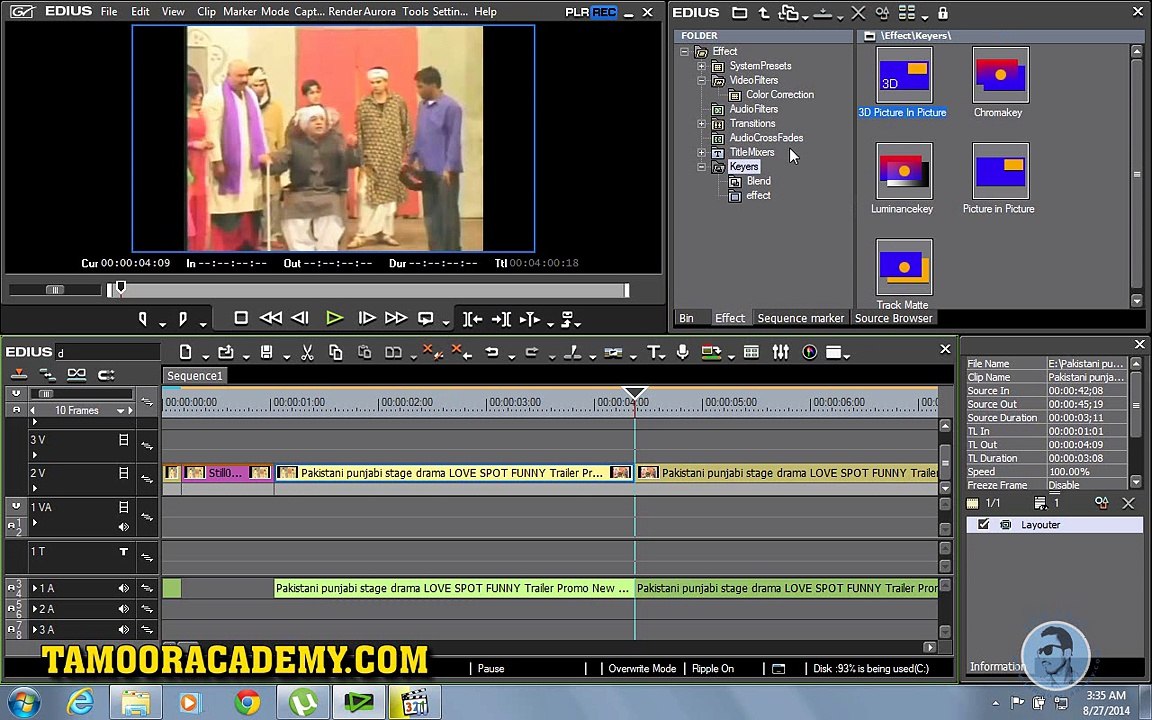The height and width of the screenshot is (720, 1152).
Task: Toggle the 1 VA track audio speaker
Action: coord(123,527)
